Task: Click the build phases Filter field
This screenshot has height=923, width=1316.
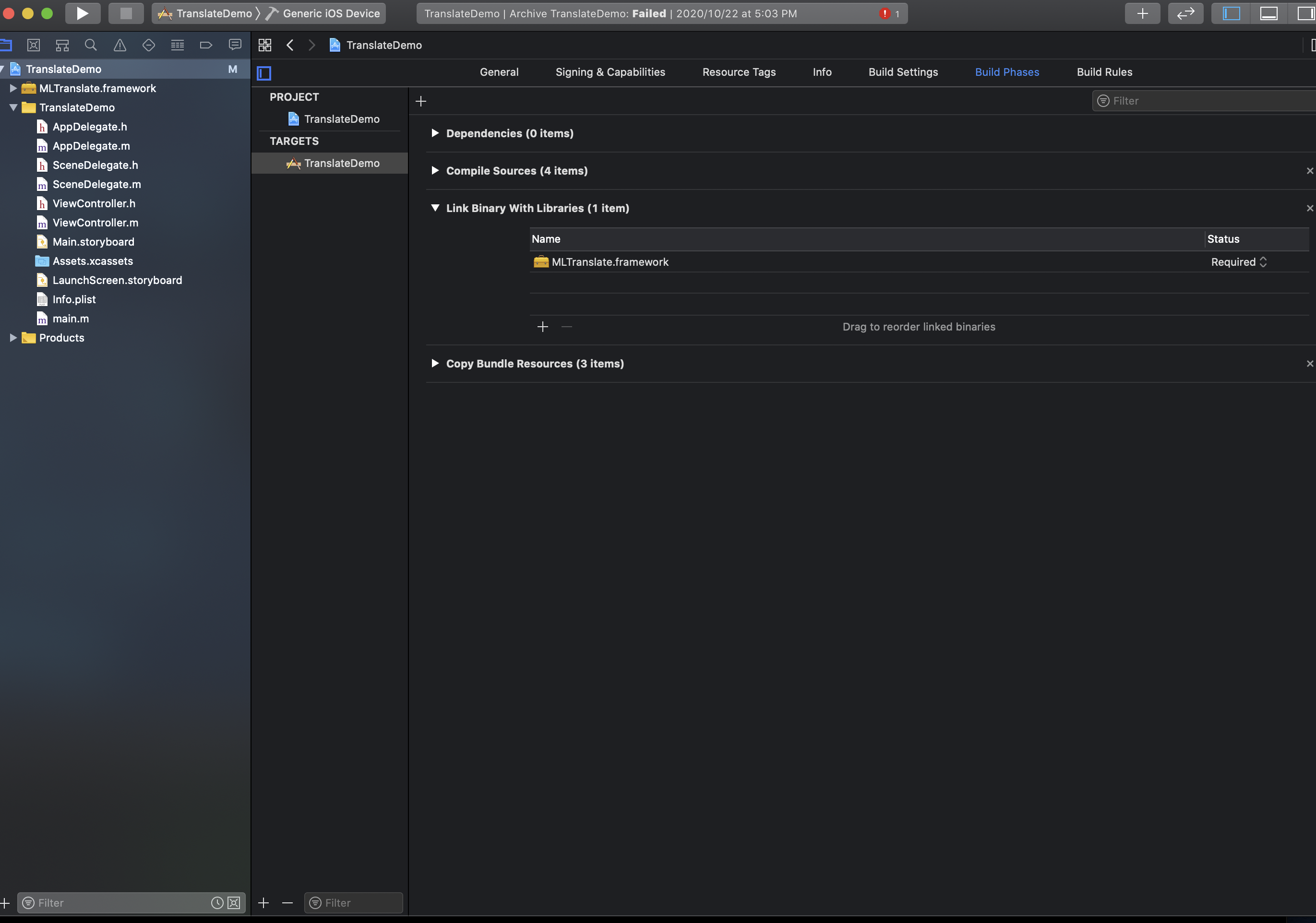Action: pos(1204,101)
